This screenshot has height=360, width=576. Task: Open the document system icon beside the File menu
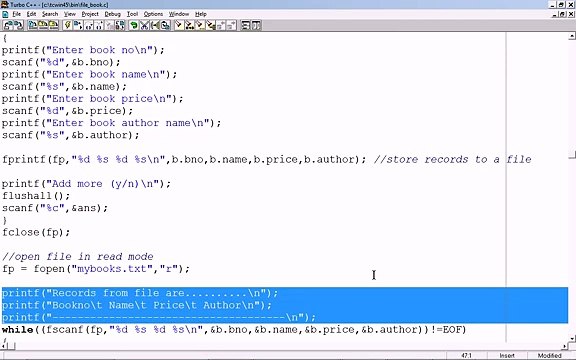pyautogui.click(x=5, y=14)
